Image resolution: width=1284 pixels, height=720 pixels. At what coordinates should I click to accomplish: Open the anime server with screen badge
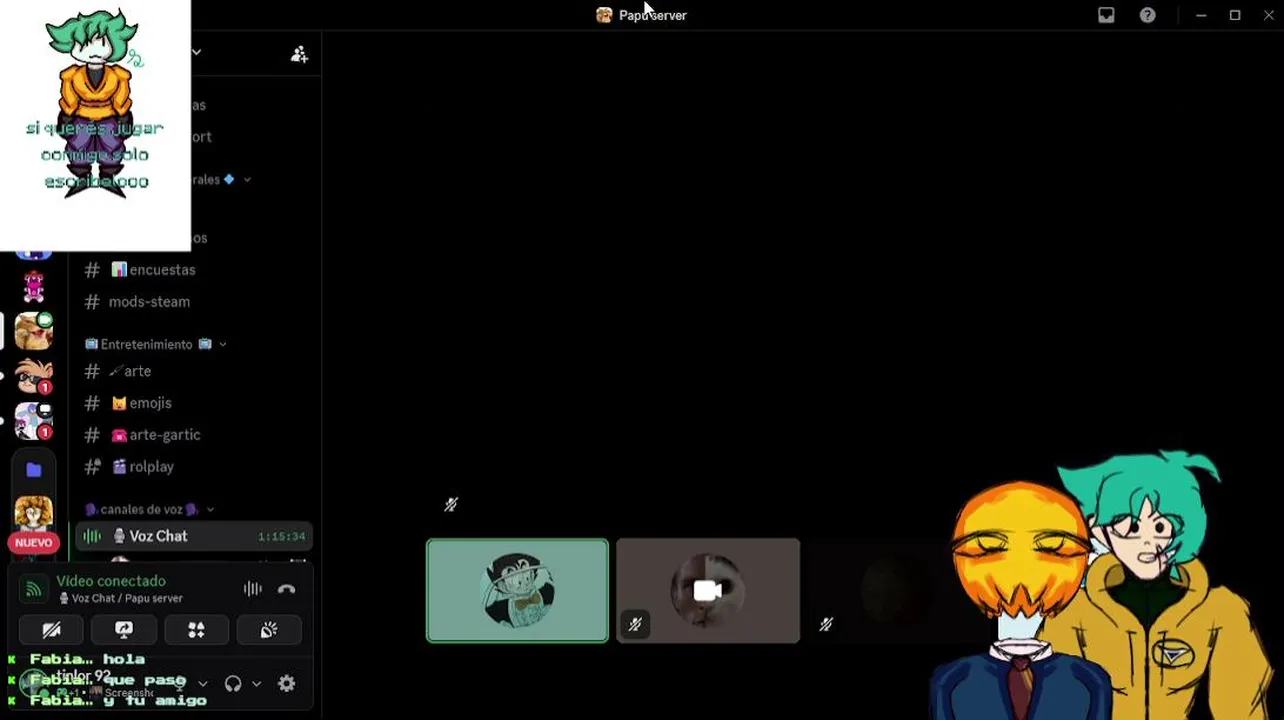coord(34,421)
